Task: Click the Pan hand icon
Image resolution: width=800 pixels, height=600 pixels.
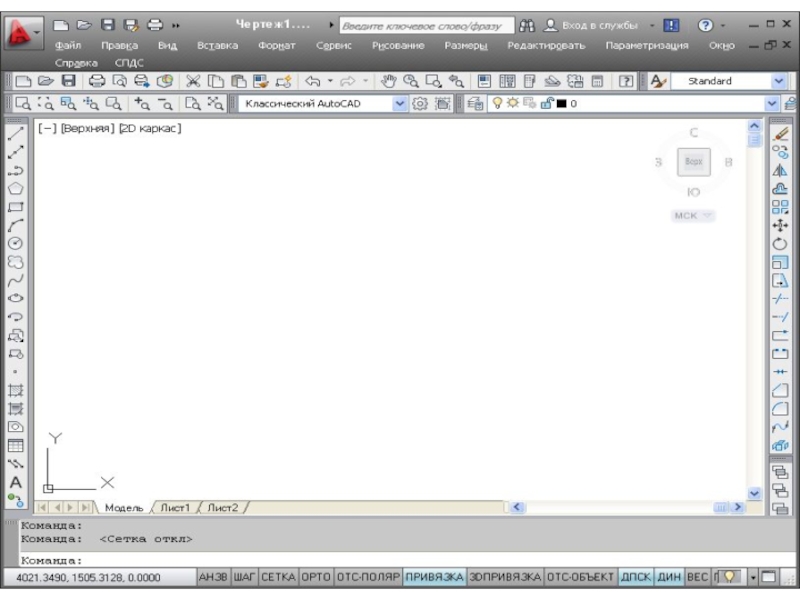Action: click(x=389, y=81)
